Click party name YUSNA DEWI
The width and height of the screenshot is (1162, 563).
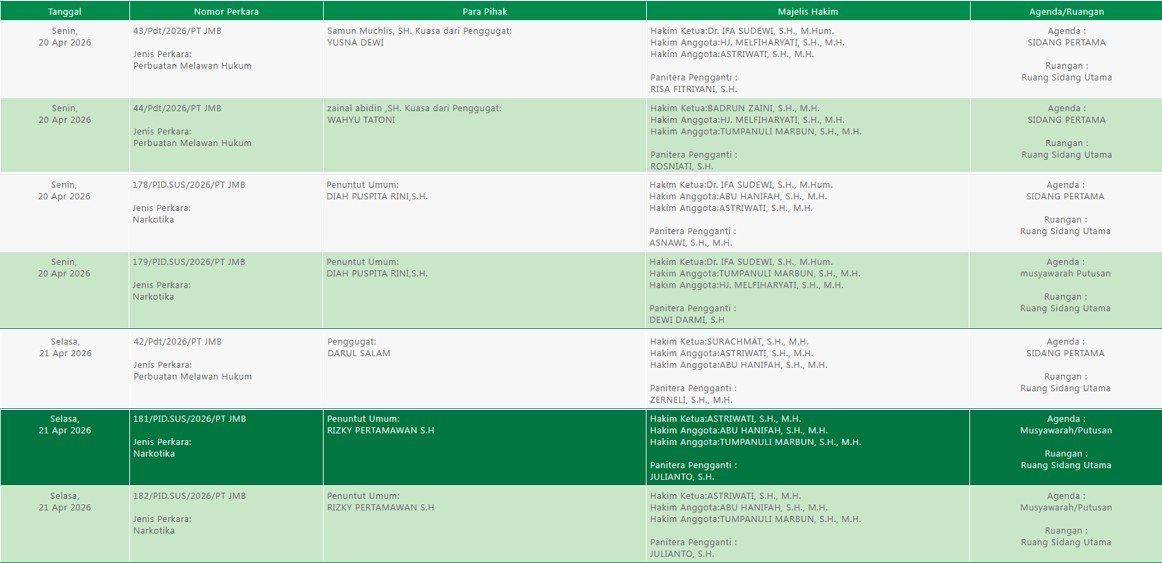pyautogui.click(x=355, y=43)
